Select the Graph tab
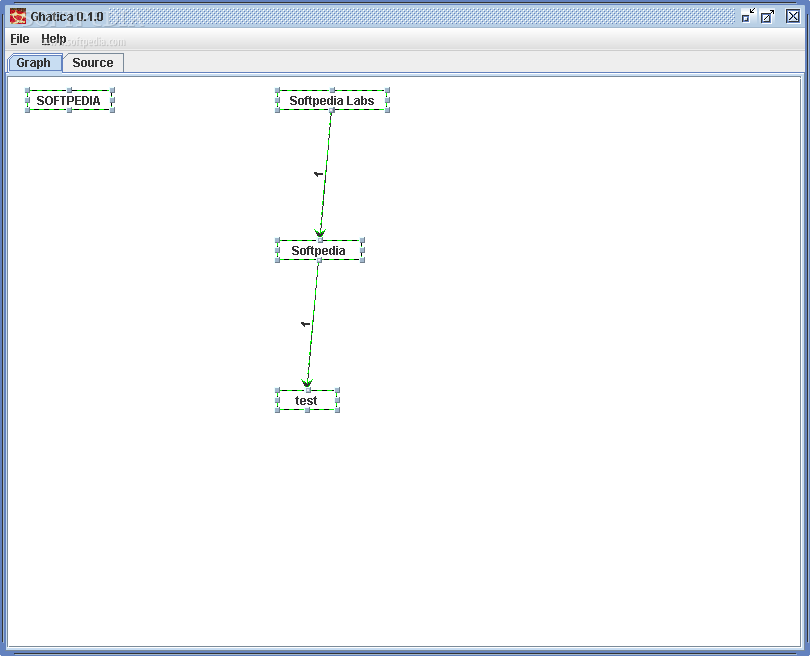Viewport: 810px width, 656px height. tap(34, 63)
